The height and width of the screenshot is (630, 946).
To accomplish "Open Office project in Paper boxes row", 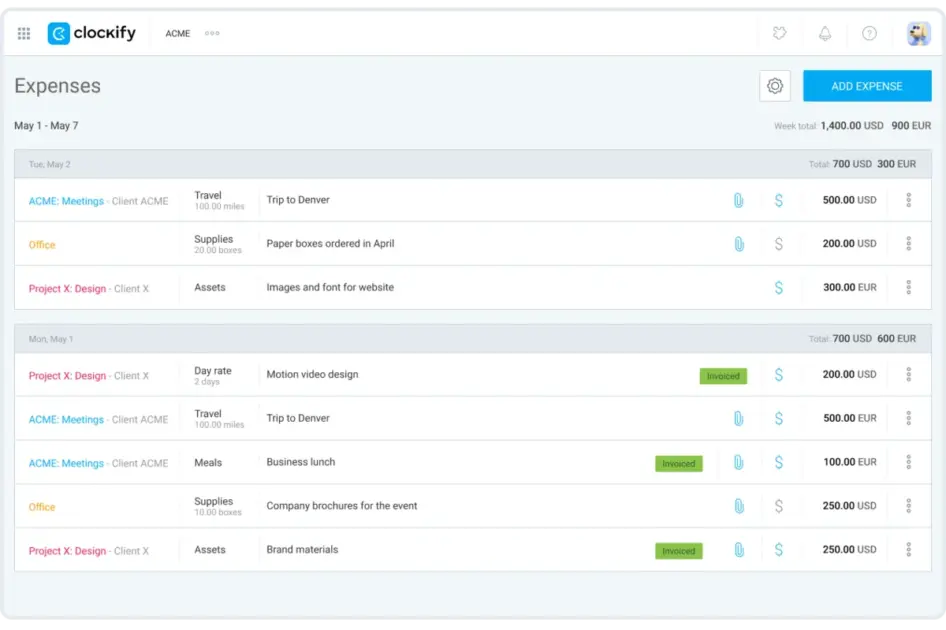I will pyautogui.click(x=42, y=245).
